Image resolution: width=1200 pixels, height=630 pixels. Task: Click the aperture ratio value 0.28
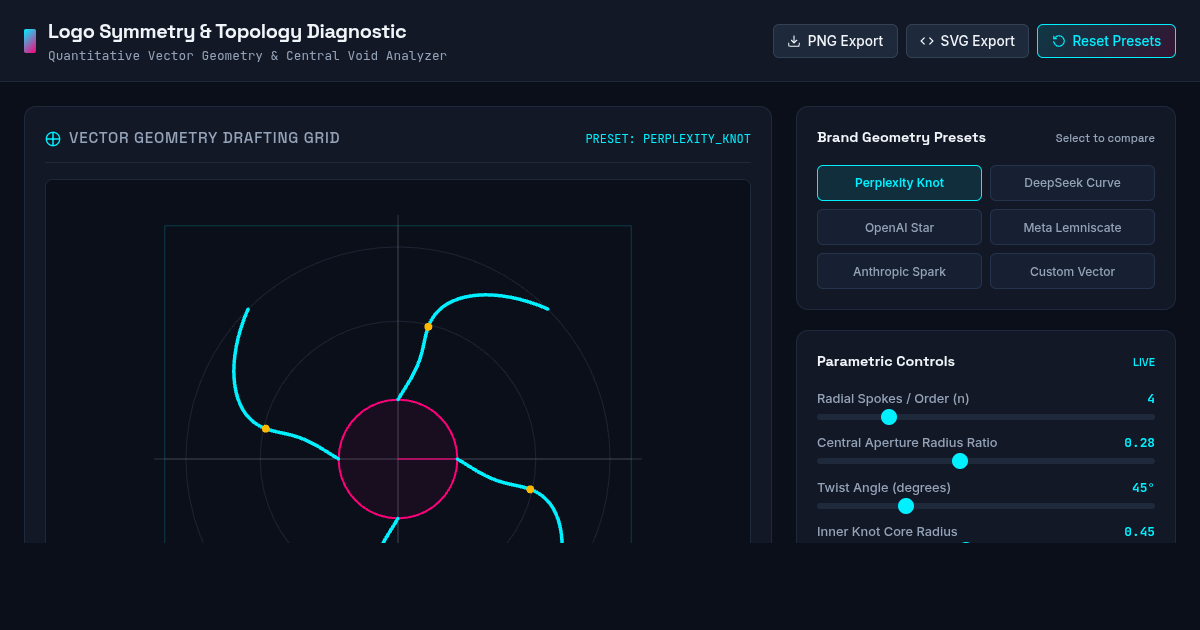point(1139,443)
